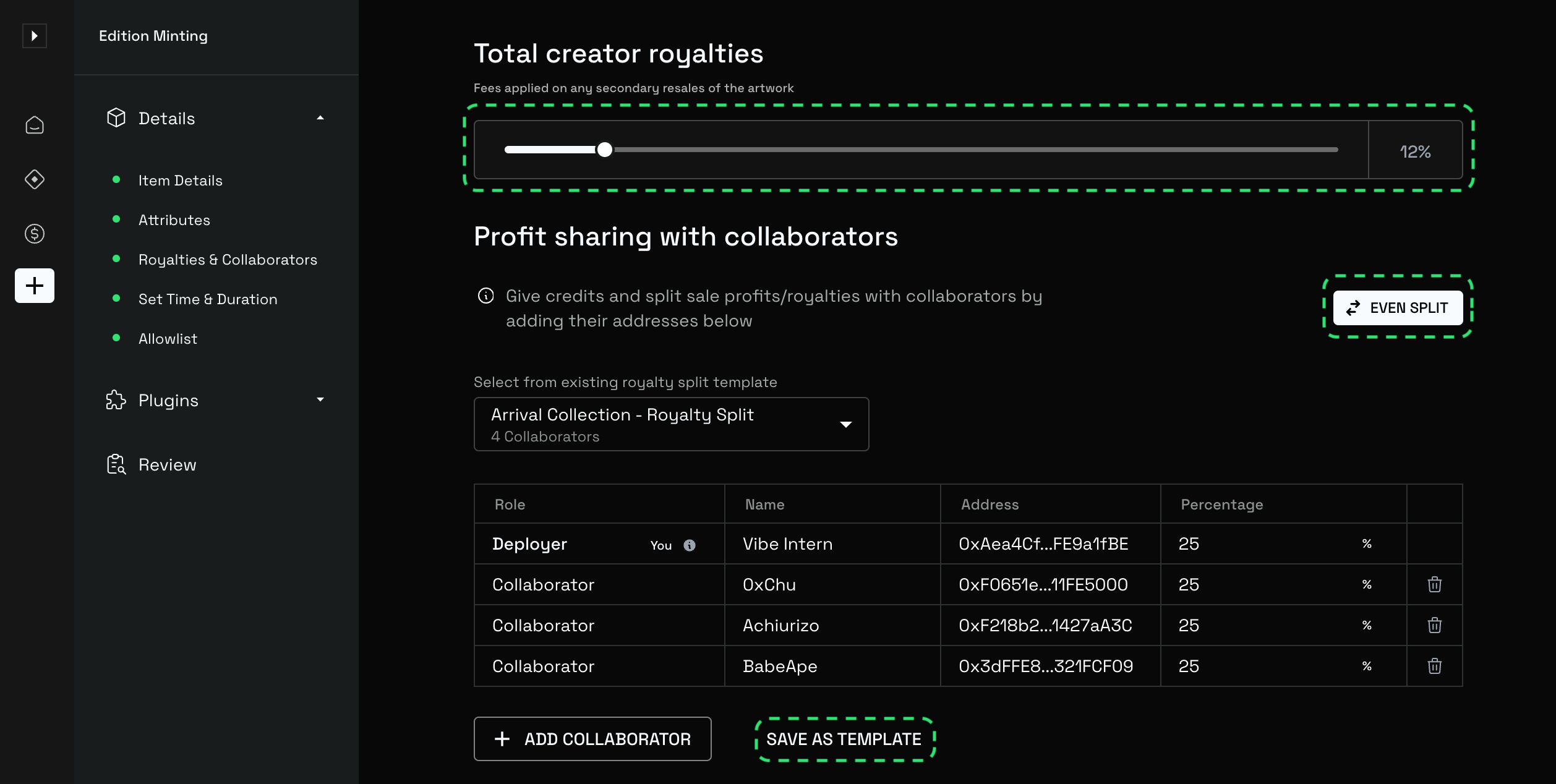Click Add Collaborator button
1556x784 pixels.
click(592, 739)
